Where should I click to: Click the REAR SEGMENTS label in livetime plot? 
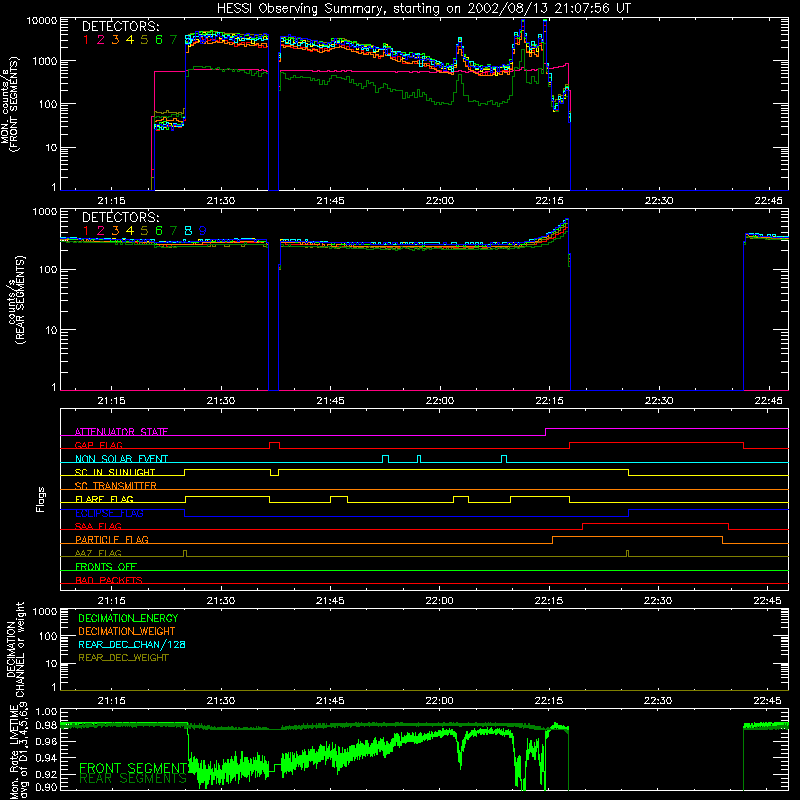click(133, 779)
